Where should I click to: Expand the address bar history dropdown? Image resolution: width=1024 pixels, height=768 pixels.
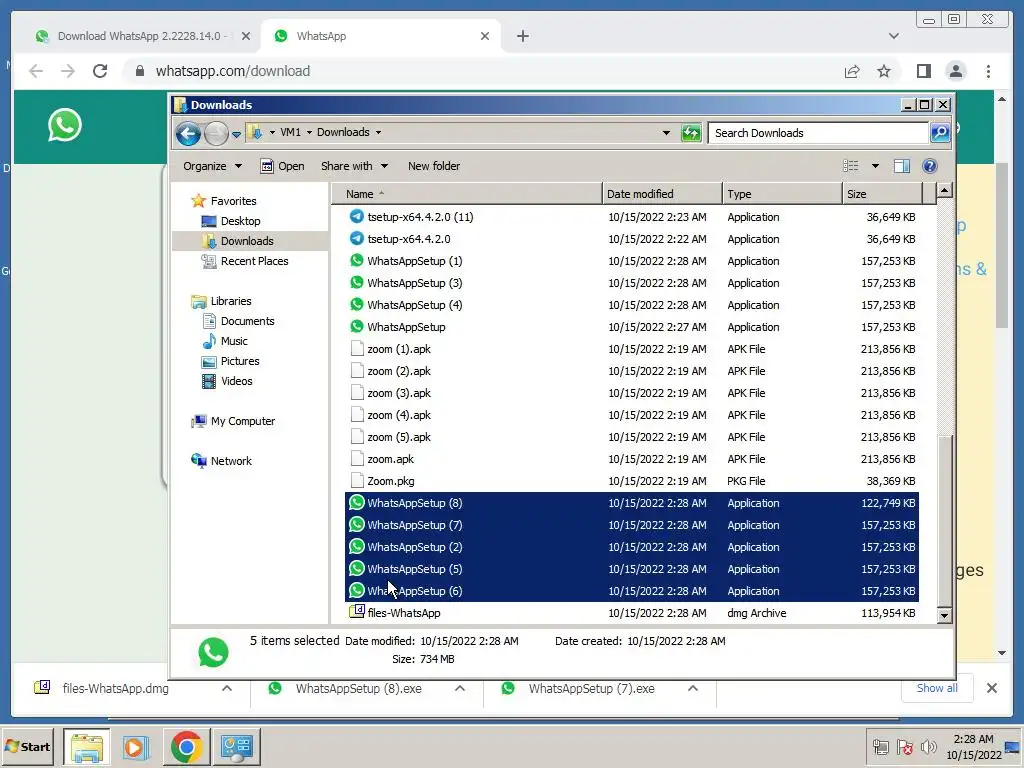click(x=666, y=133)
